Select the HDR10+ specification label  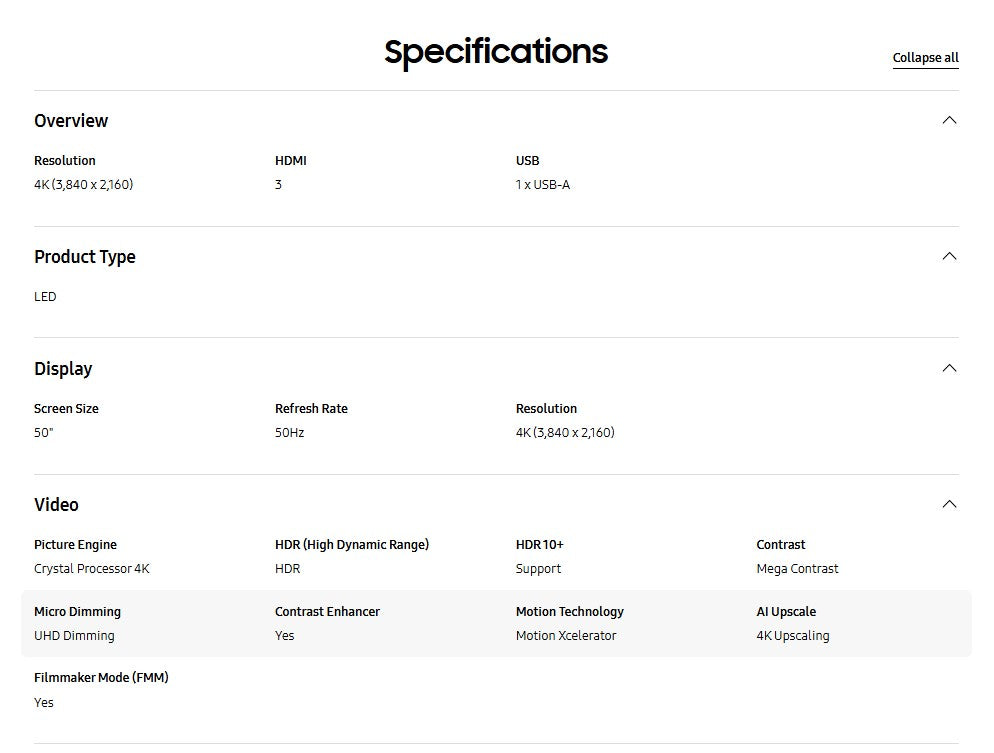540,545
